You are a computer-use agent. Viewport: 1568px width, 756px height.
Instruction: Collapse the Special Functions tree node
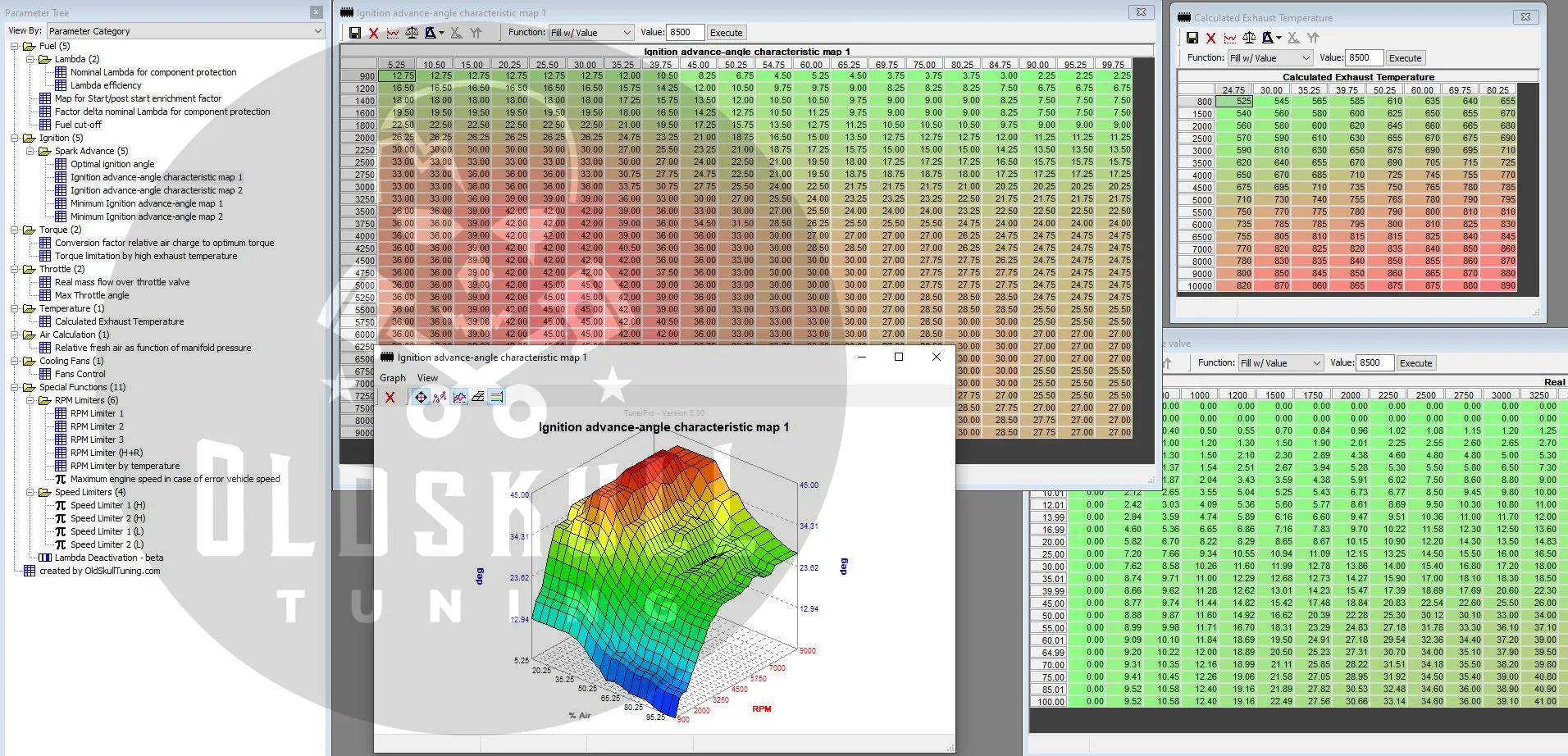[16, 387]
